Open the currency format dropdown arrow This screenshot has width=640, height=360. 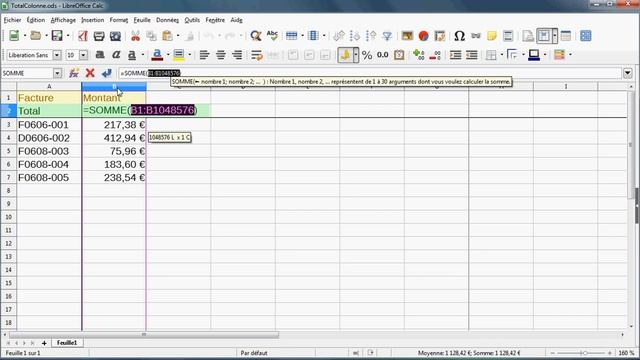[x=356, y=55]
